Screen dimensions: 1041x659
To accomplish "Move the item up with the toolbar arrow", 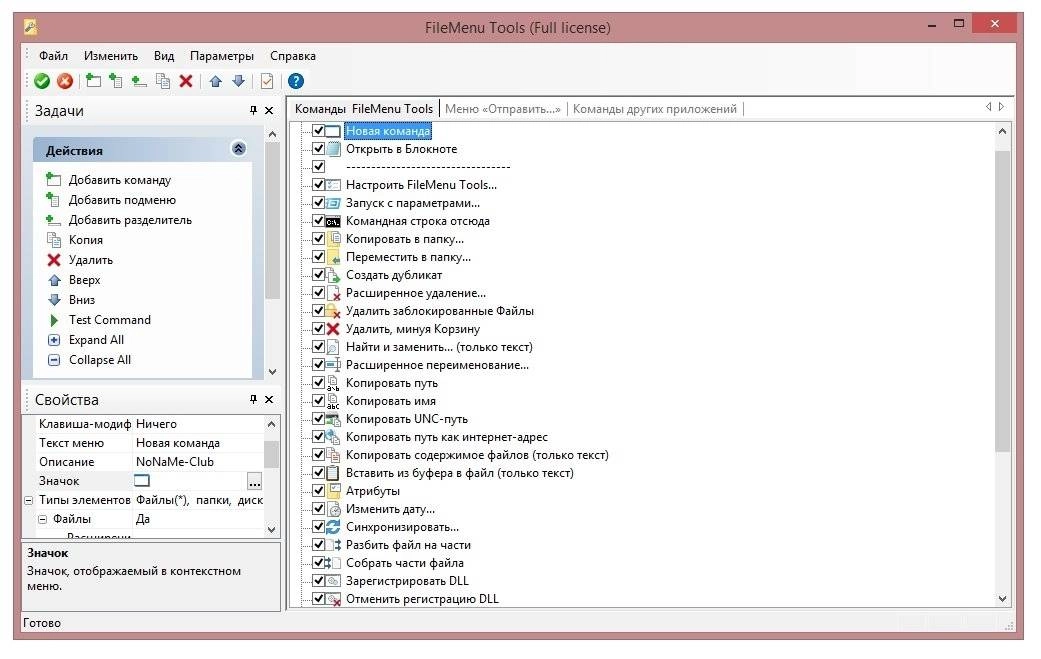I will (x=216, y=81).
